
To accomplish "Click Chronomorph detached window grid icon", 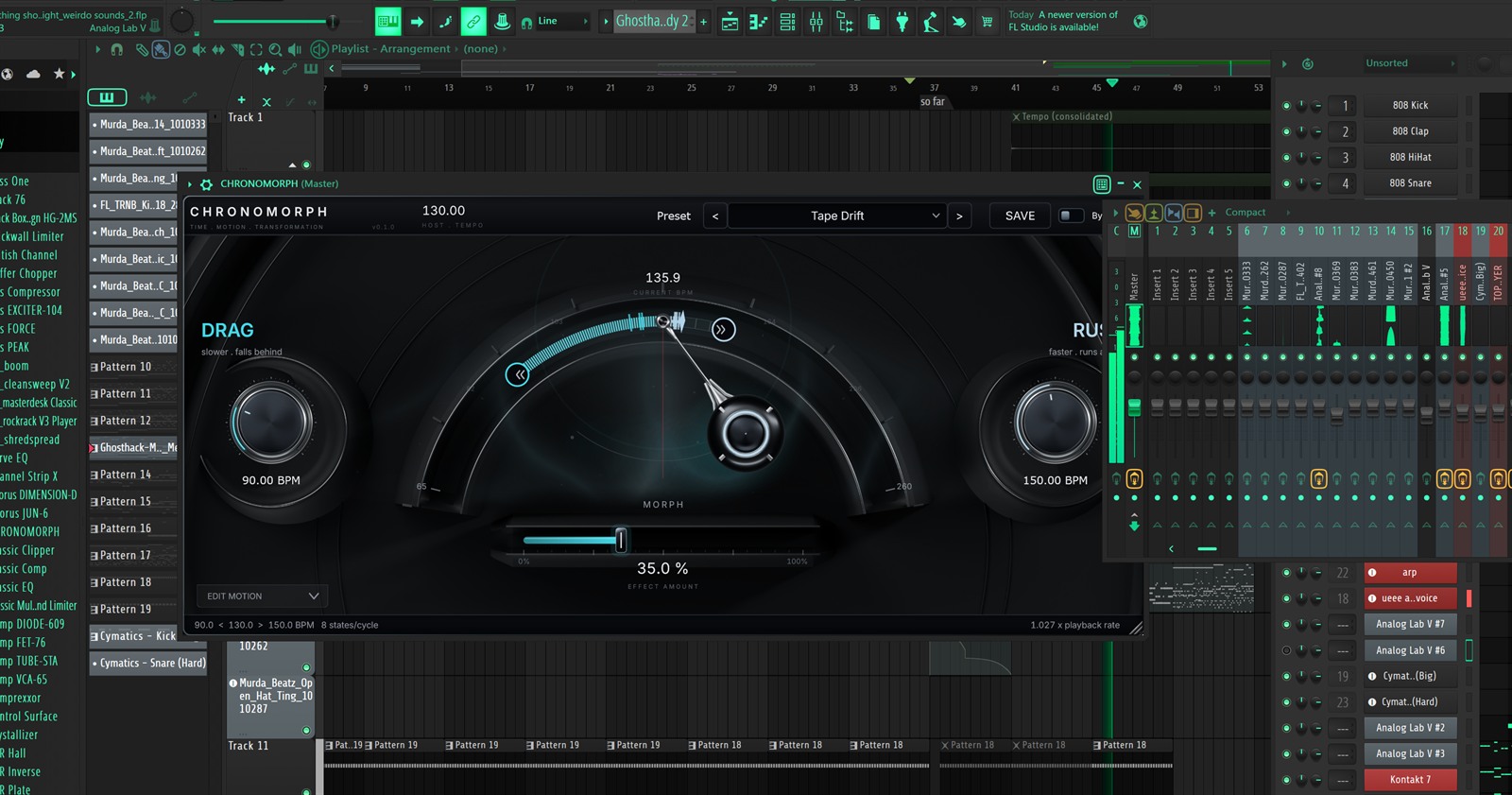I will click(x=1101, y=184).
